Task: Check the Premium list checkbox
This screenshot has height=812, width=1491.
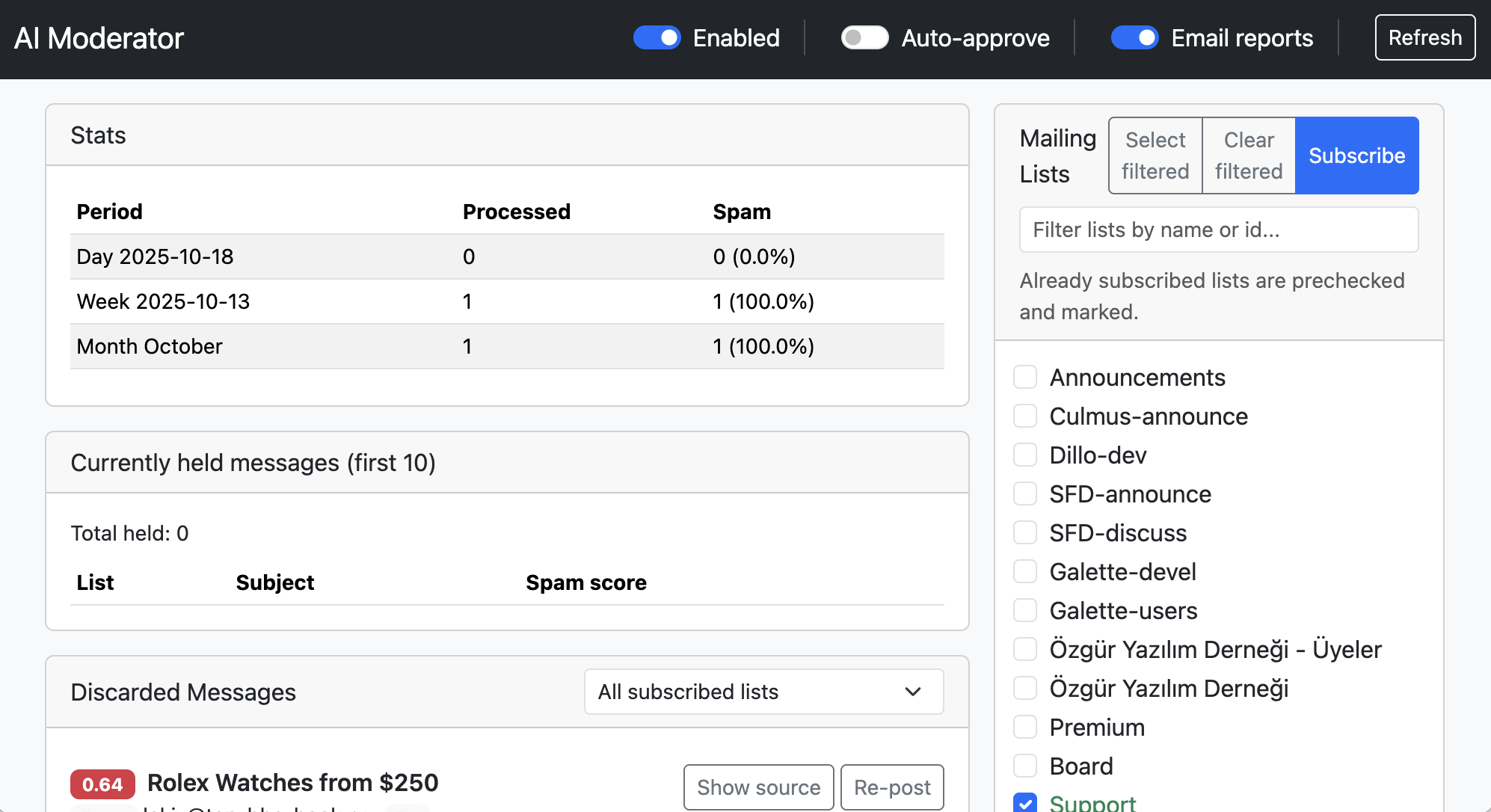Action: [x=1025, y=727]
